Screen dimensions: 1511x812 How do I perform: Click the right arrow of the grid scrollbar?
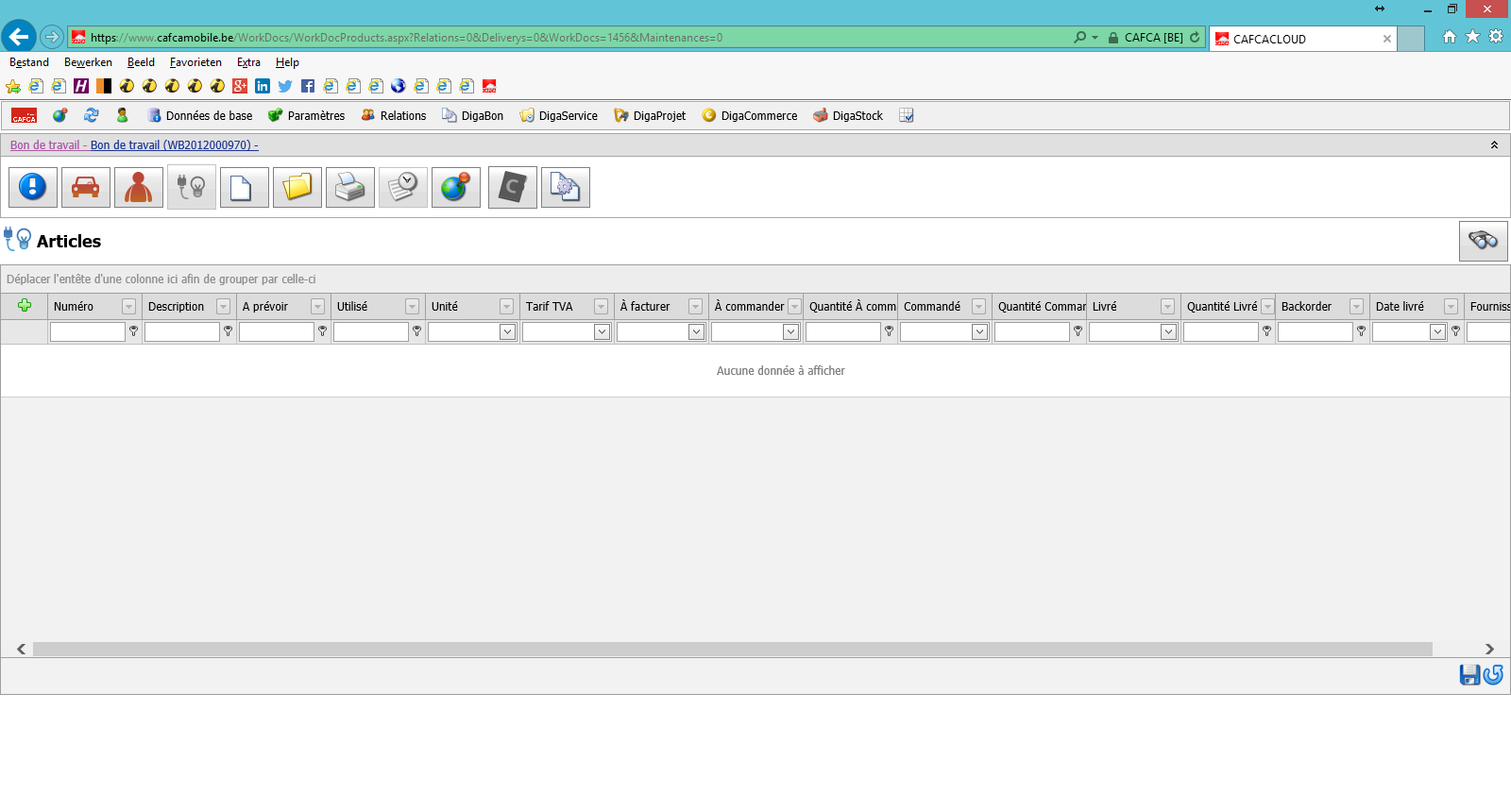1489,649
